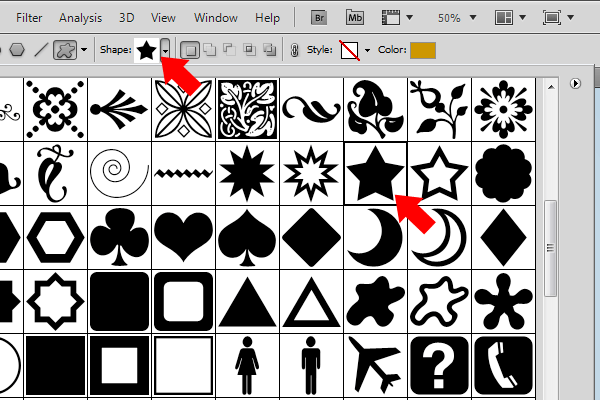This screenshot has height=400, width=600.
Task: Select the question mark sign shape
Action: pos(439,366)
